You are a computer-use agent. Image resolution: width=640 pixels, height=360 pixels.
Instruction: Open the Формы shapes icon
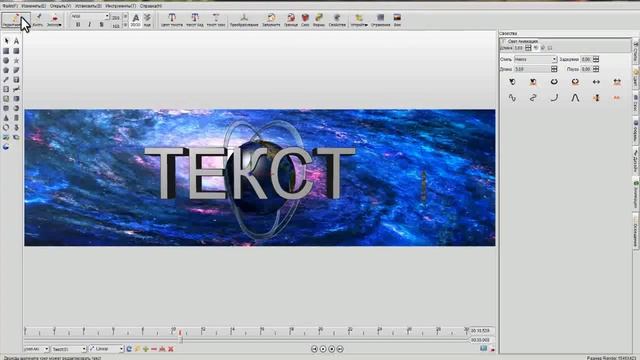[x=319, y=19]
